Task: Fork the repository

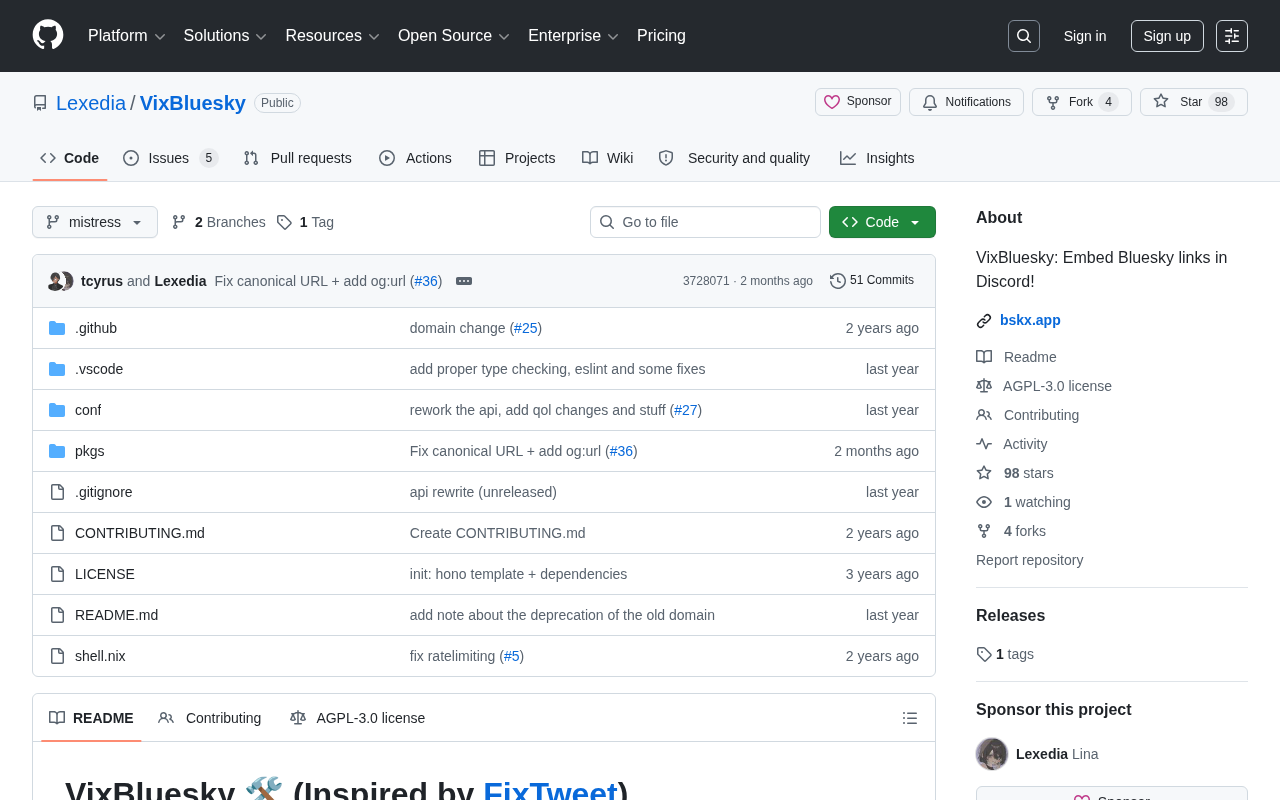Action: [x=1081, y=102]
